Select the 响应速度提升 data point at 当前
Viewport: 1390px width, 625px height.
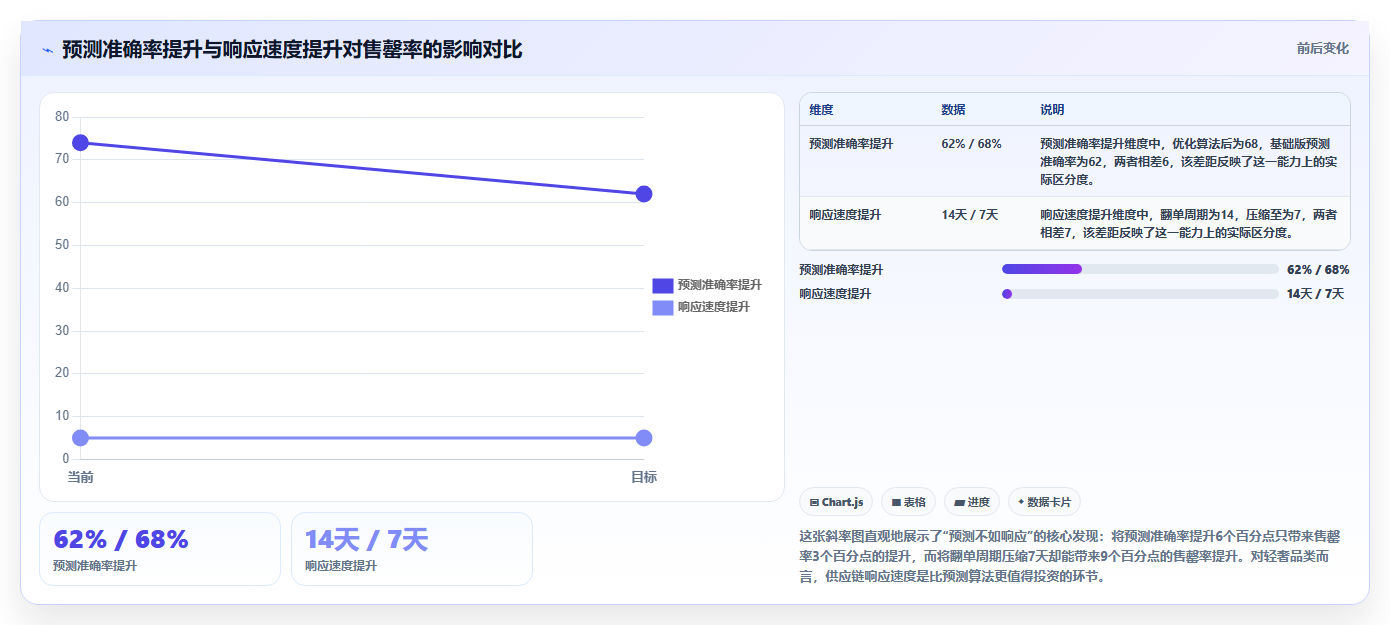81,438
